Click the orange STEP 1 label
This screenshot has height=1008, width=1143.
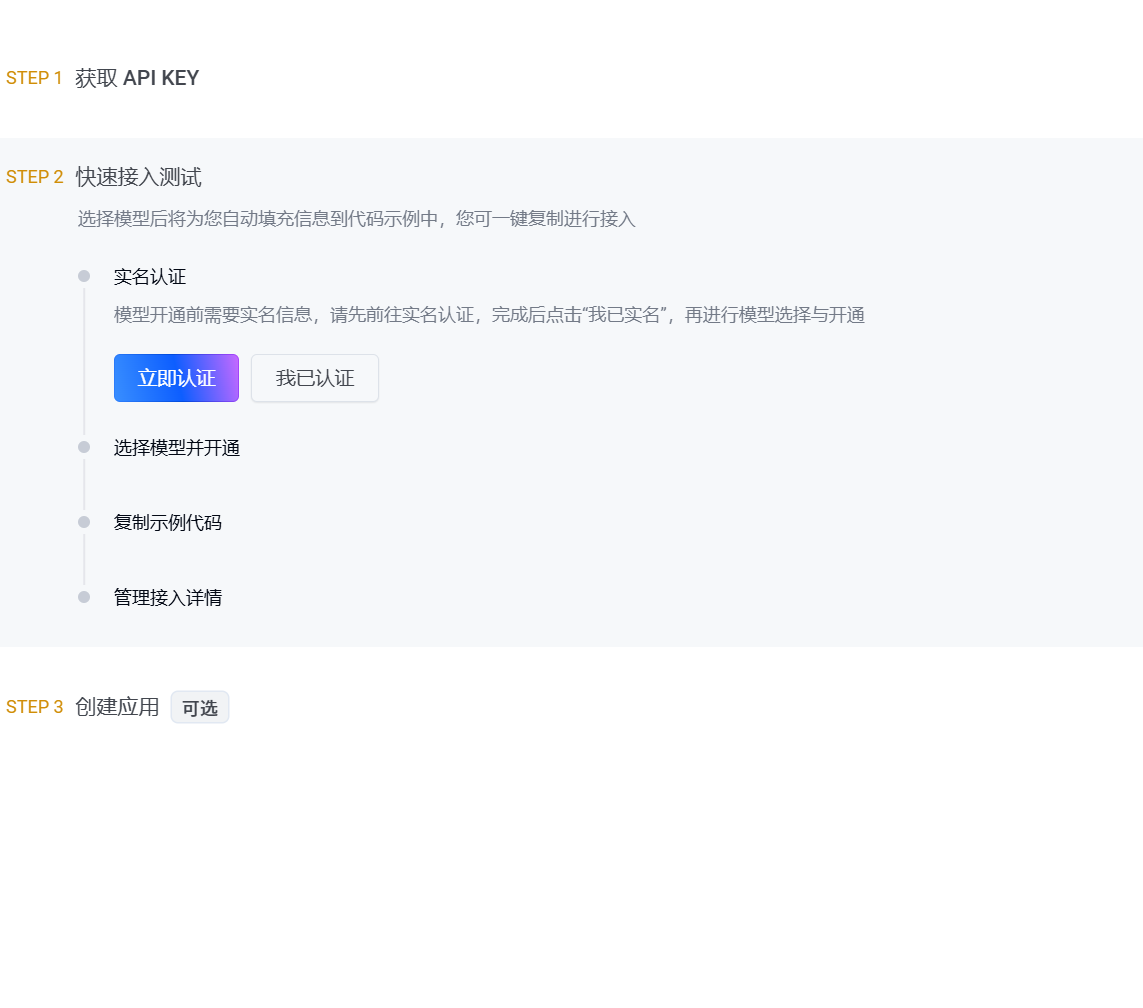click(x=34, y=78)
